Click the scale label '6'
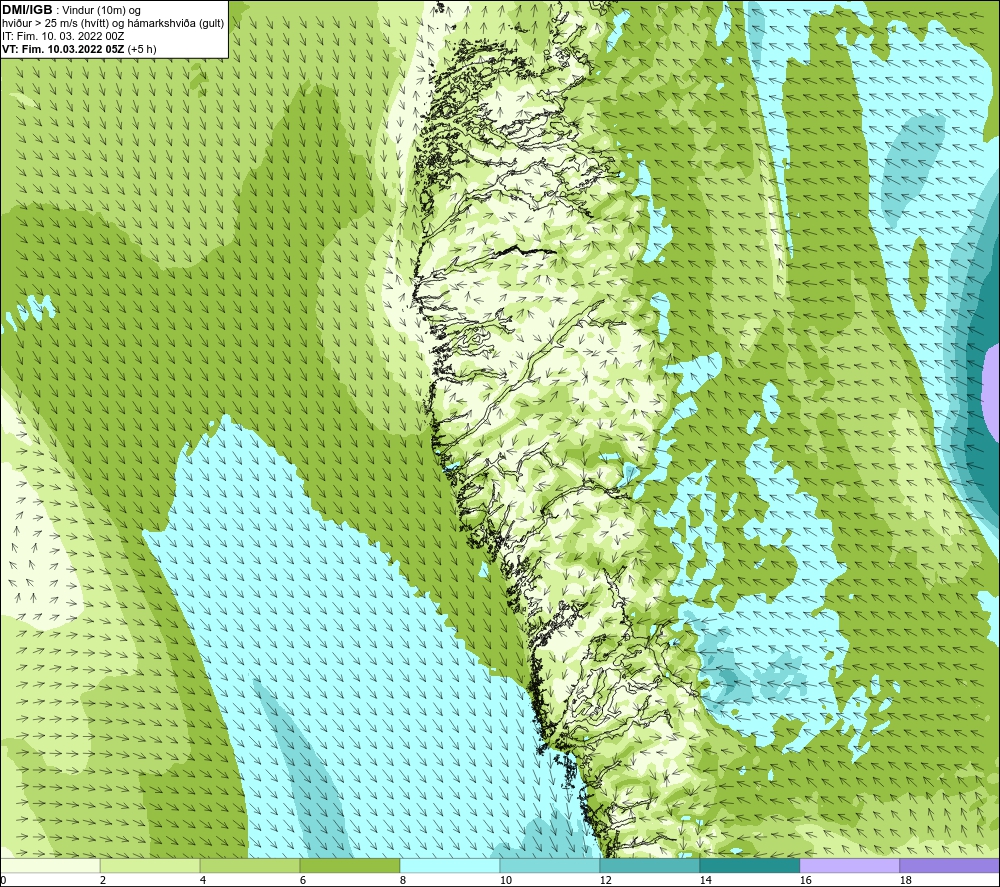The height and width of the screenshot is (887, 1000). point(303,881)
